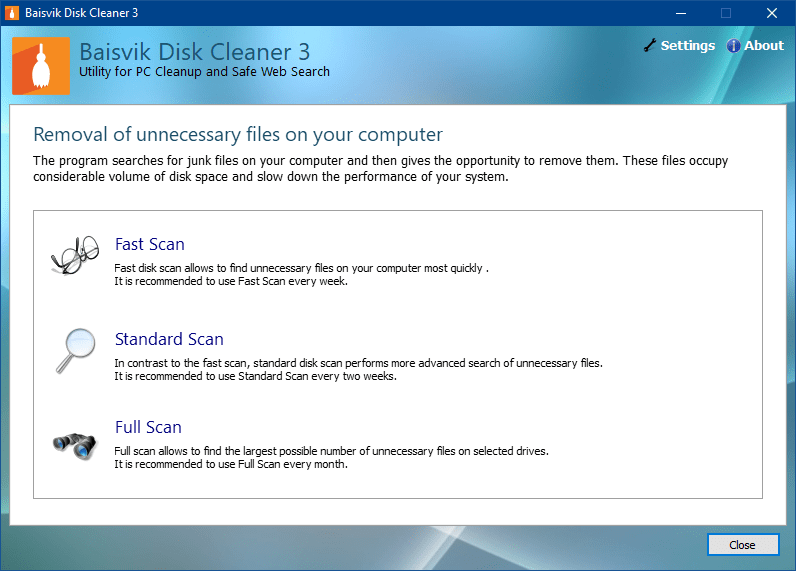Click the 'The program searches for junk files' paragraph
This screenshot has height=571, width=796.
click(x=381, y=169)
